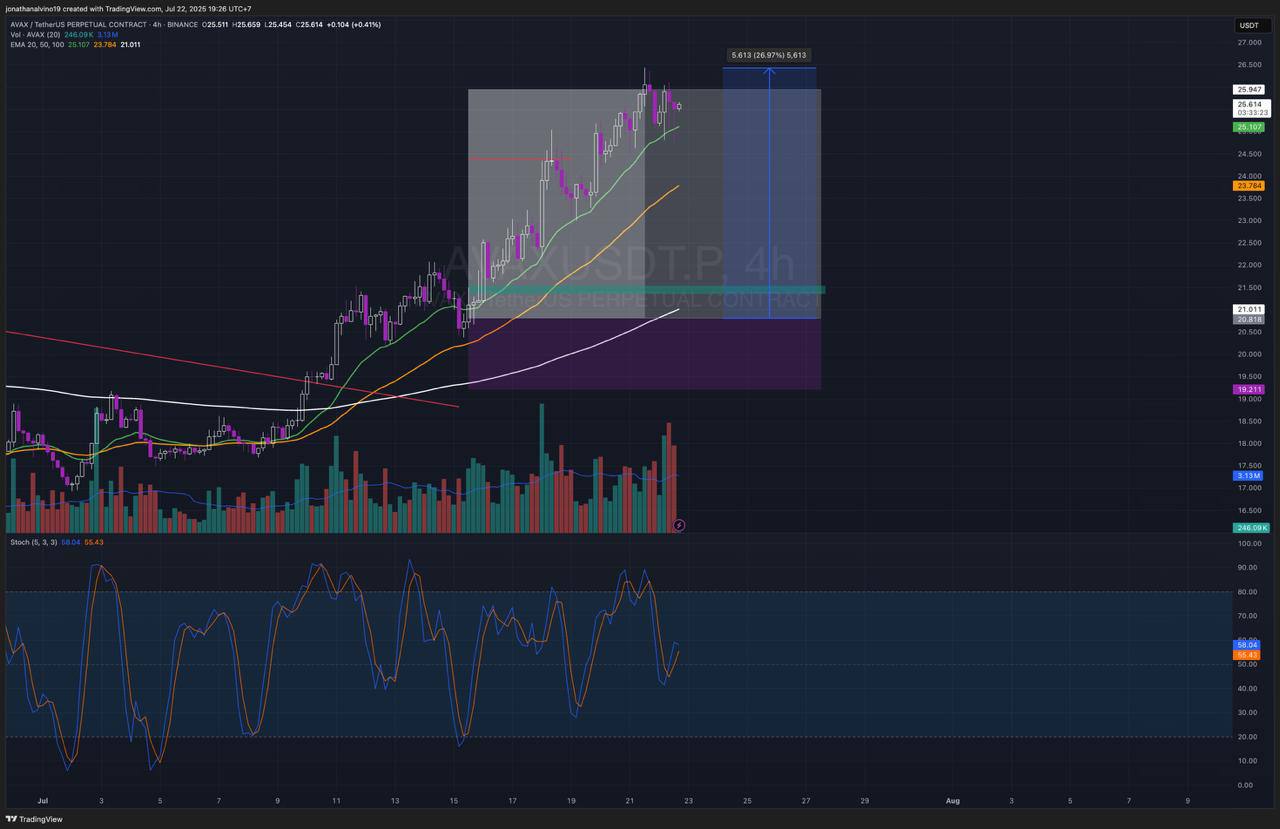
Task: Click the current price 25.614 countdown label
Action: 1251,108
